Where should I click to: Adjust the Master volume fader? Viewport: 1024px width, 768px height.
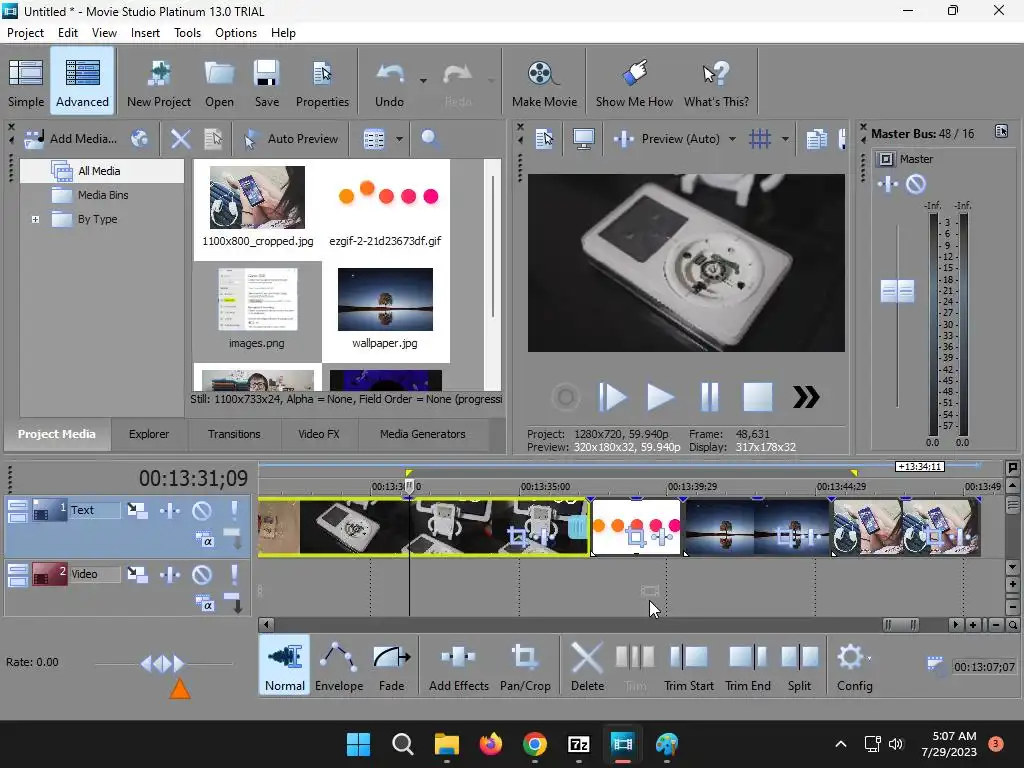click(x=897, y=291)
